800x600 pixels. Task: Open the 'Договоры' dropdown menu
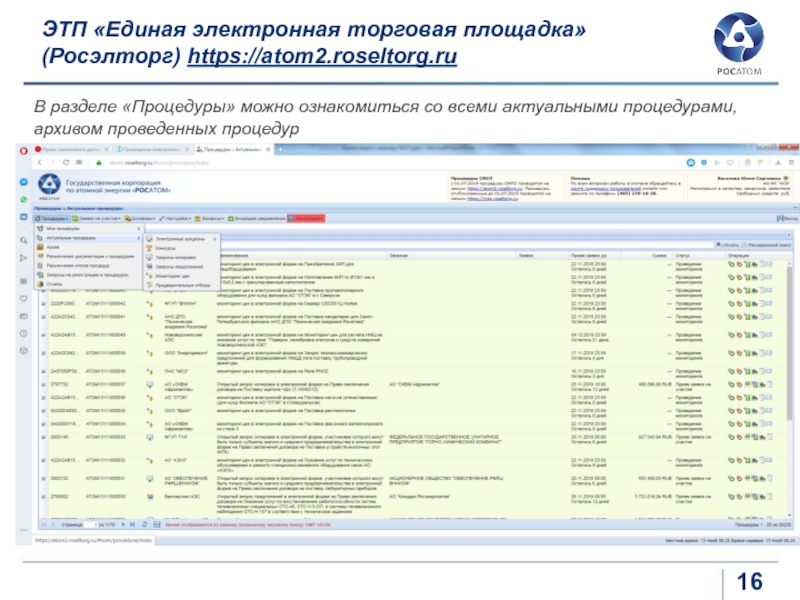pyautogui.click(x=140, y=218)
